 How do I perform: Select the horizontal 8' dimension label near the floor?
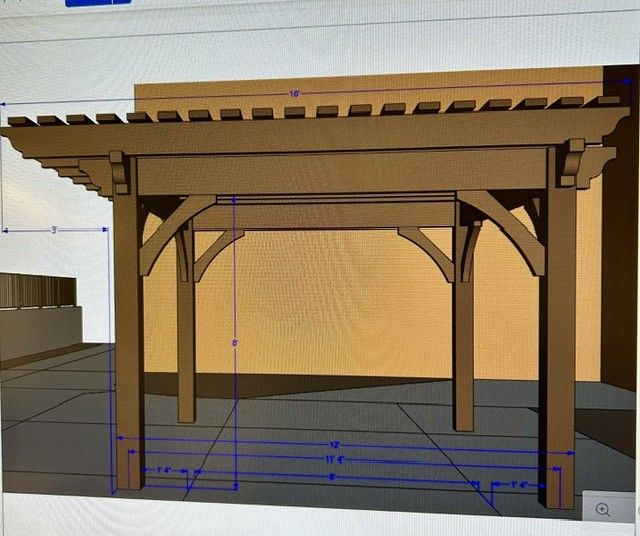(332, 476)
